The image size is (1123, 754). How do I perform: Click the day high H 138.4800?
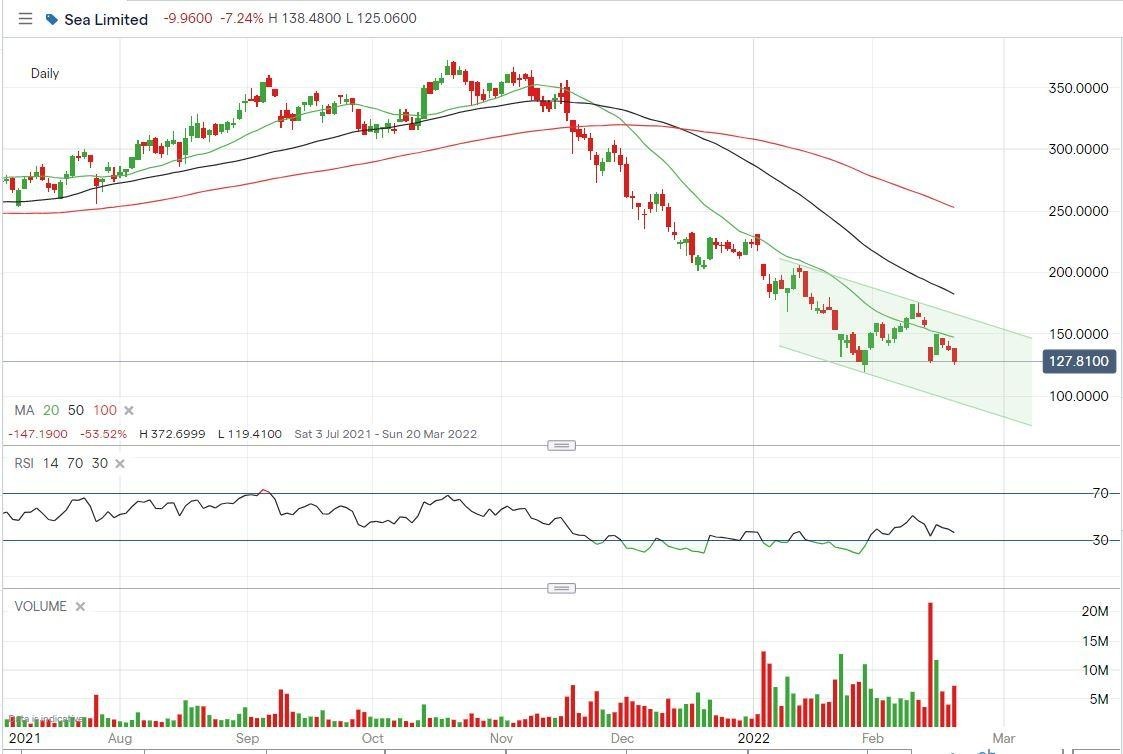[304, 19]
